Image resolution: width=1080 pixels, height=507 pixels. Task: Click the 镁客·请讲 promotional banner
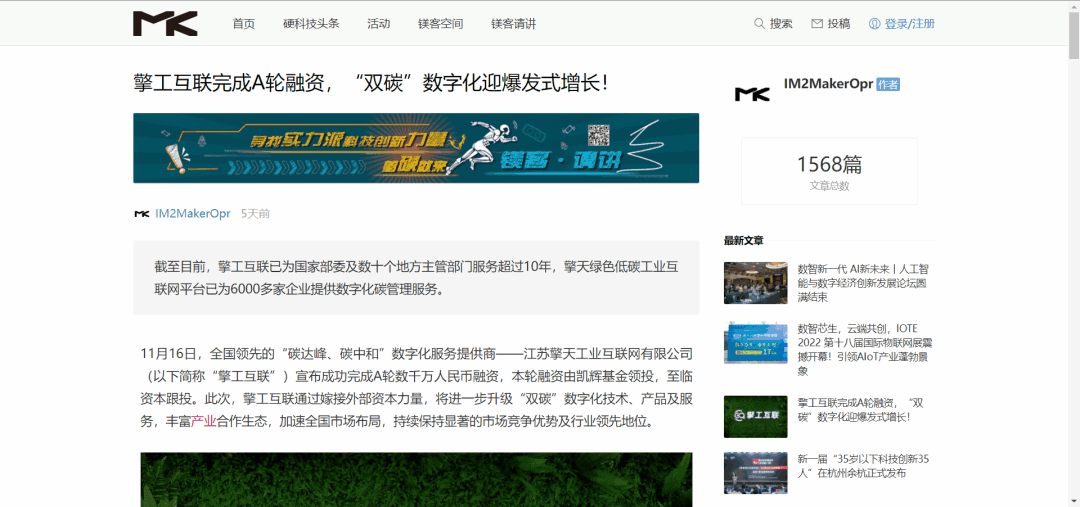(416, 148)
